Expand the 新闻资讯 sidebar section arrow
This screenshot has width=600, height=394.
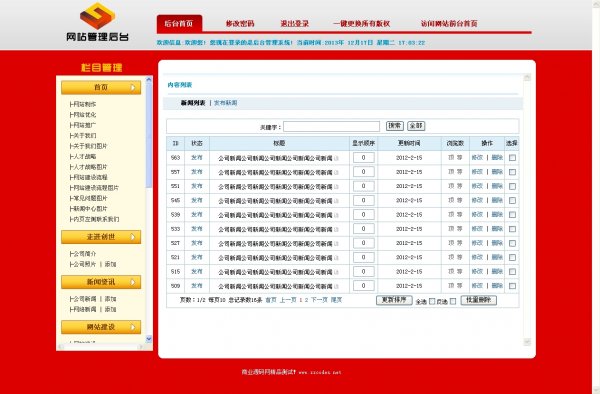coord(132,282)
